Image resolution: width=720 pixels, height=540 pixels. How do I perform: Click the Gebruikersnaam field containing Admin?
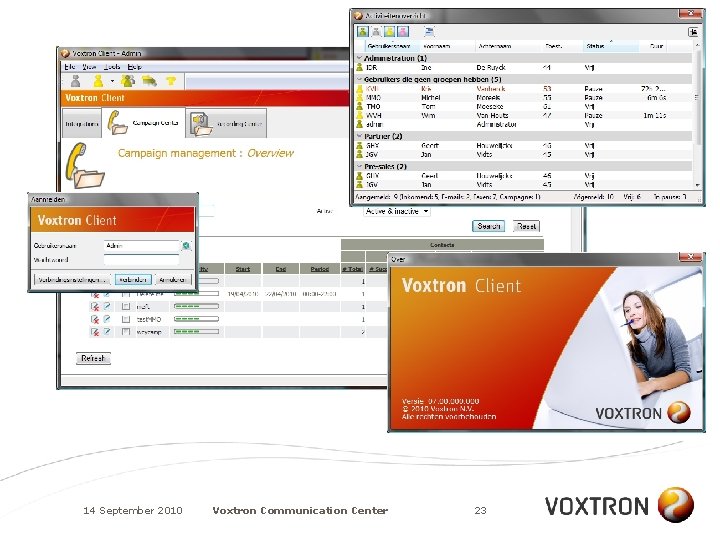coord(141,246)
